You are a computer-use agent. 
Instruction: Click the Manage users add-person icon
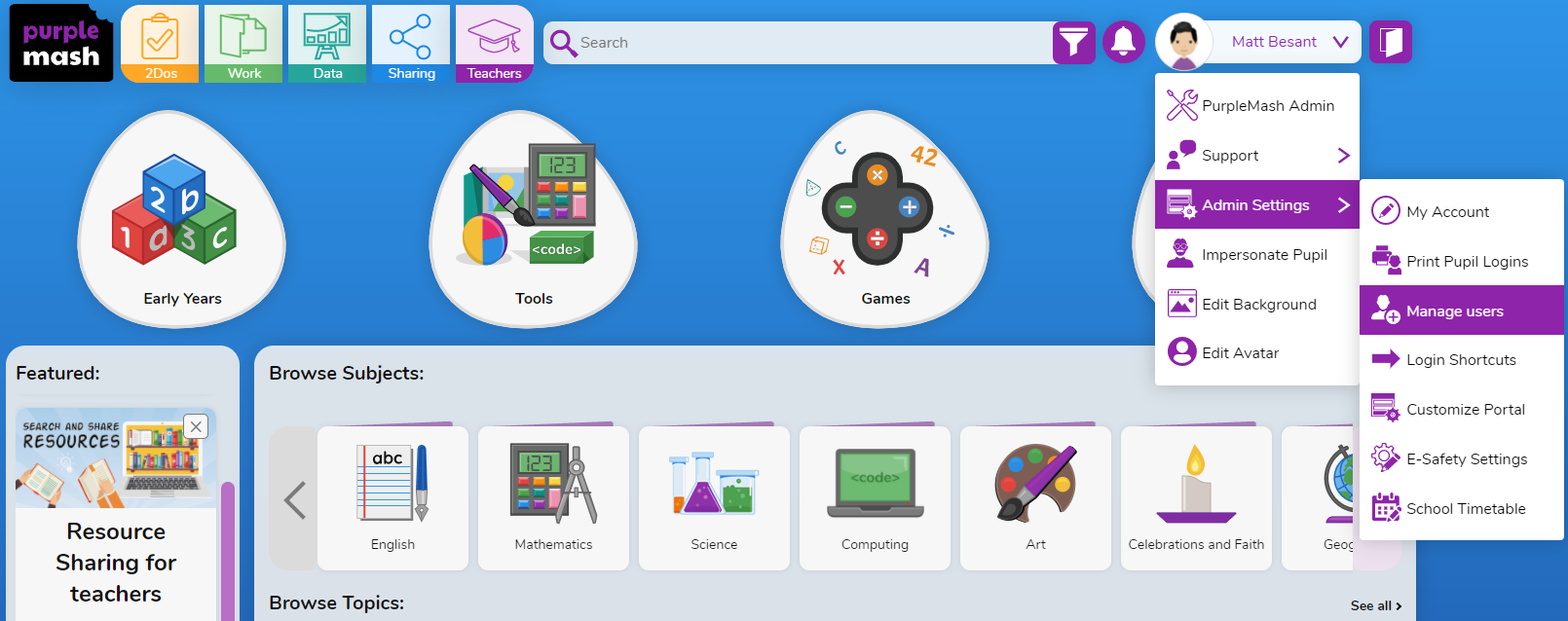1385,310
